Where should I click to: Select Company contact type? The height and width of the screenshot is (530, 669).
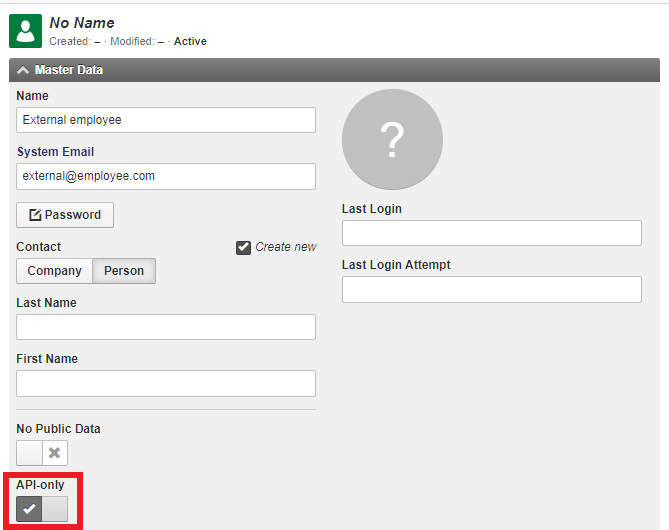point(55,271)
